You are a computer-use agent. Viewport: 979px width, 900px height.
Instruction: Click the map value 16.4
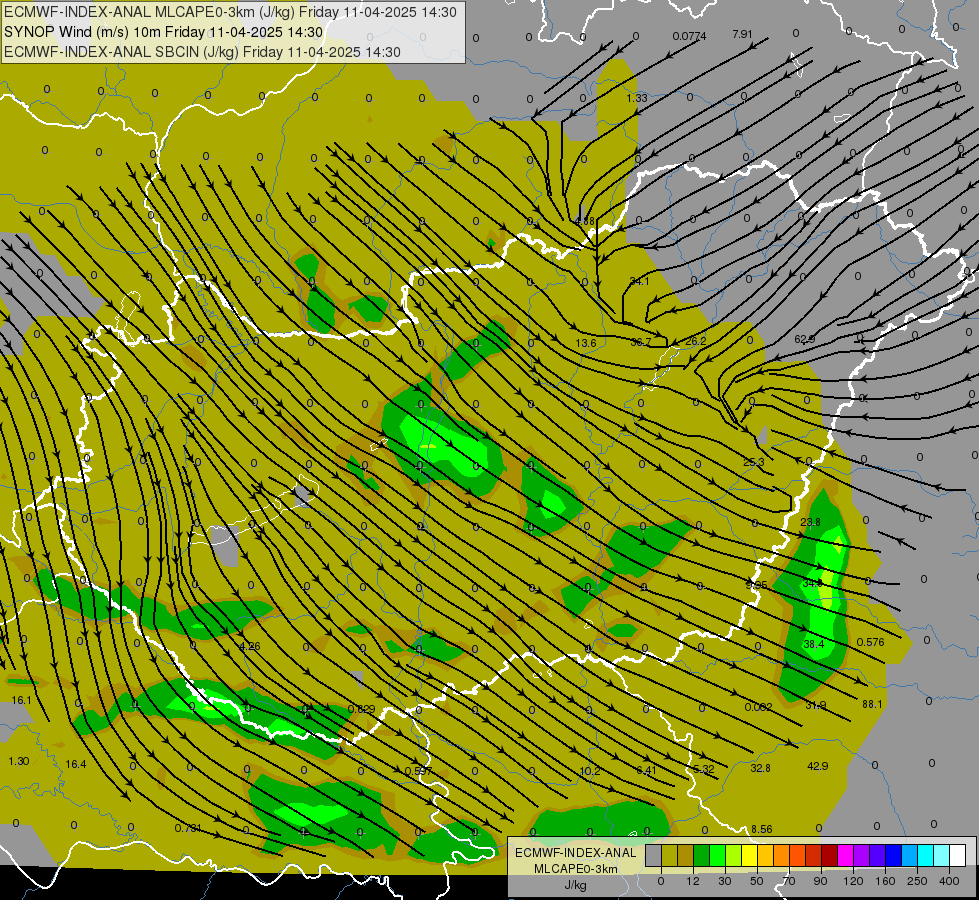pyautogui.click(x=76, y=764)
